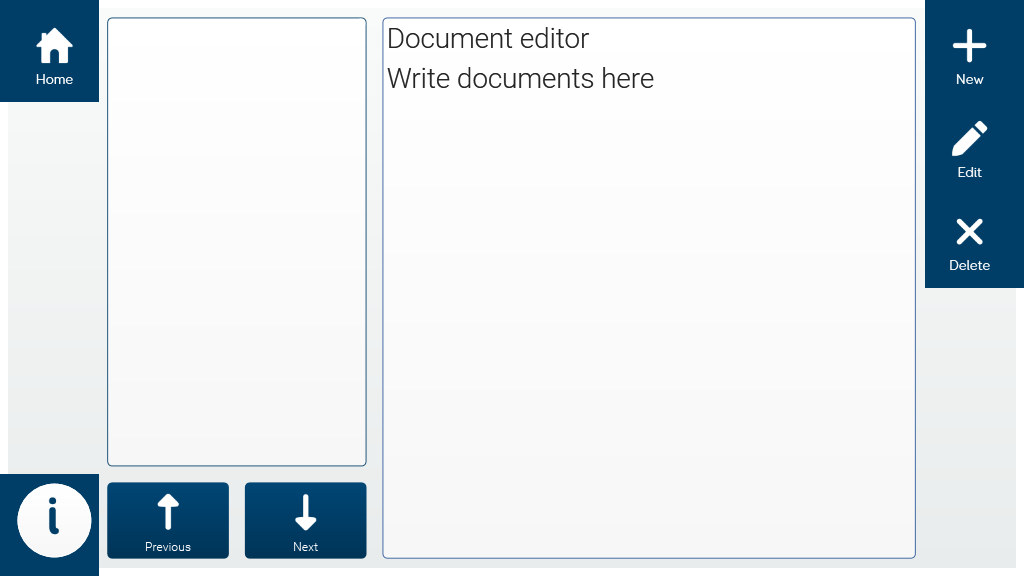Click the "Previous" button label
1024x576 pixels.
(x=168, y=547)
